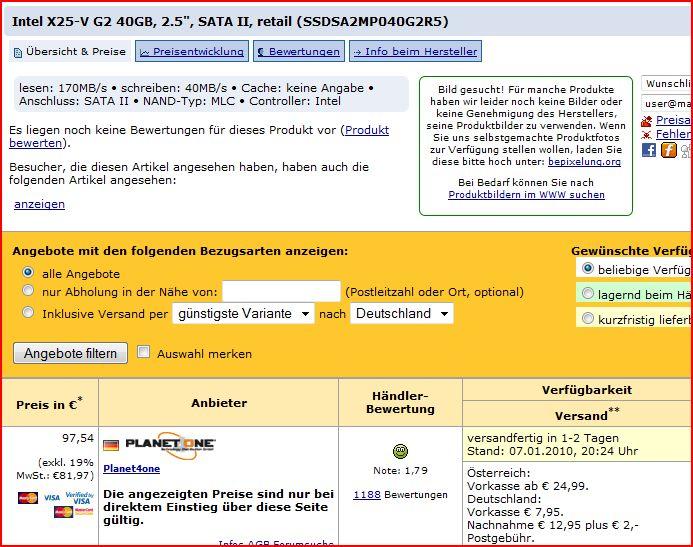Click the Postleitzahl oder Ort input field
The height and width of the screenshot is (547, 693).
point(281,292)
